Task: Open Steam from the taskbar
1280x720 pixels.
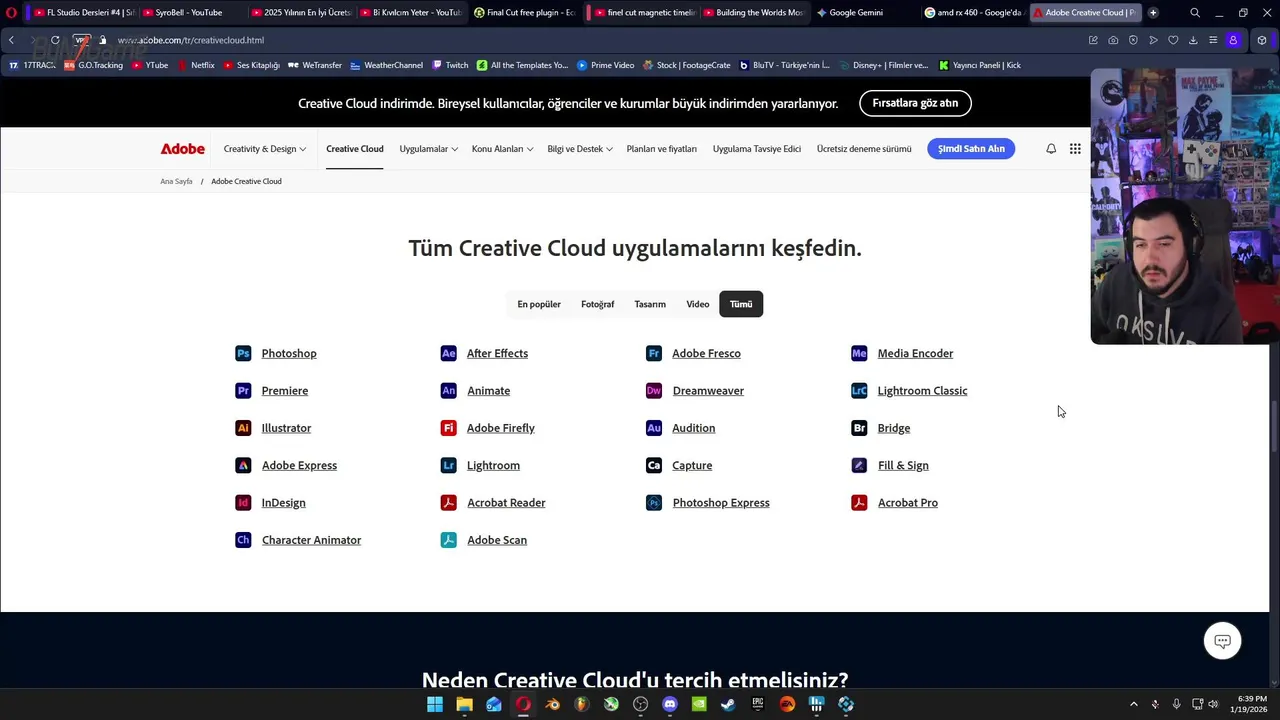Action: pos(728,704)
